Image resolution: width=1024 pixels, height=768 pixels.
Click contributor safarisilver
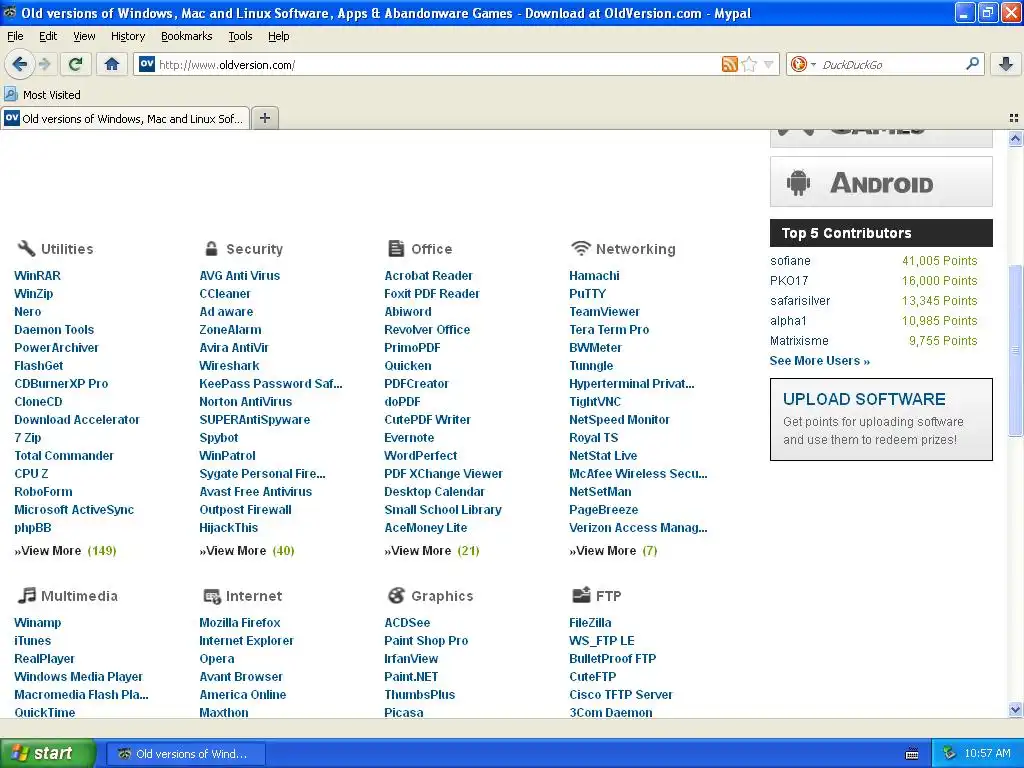(x=800, y=300)
